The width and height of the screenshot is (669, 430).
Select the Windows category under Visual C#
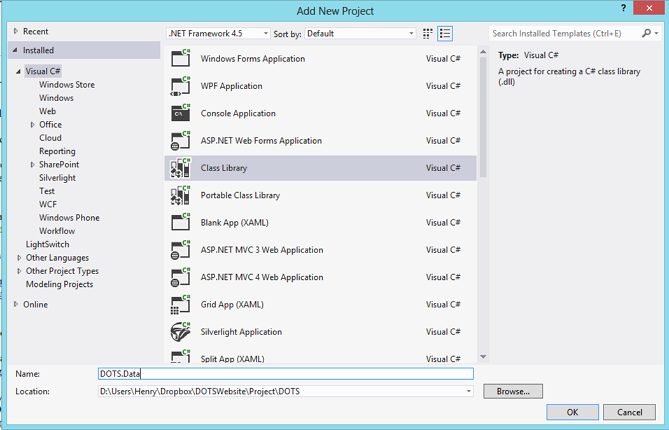56,98
